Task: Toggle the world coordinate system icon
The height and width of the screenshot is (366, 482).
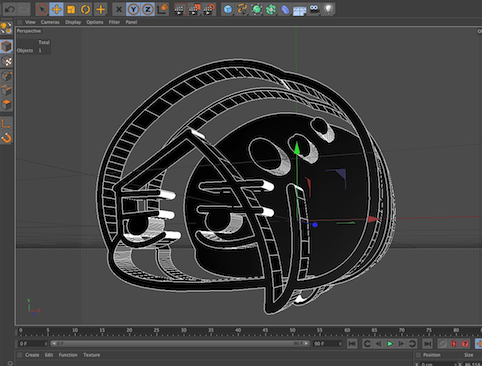Action: click(x=163, y=9)
